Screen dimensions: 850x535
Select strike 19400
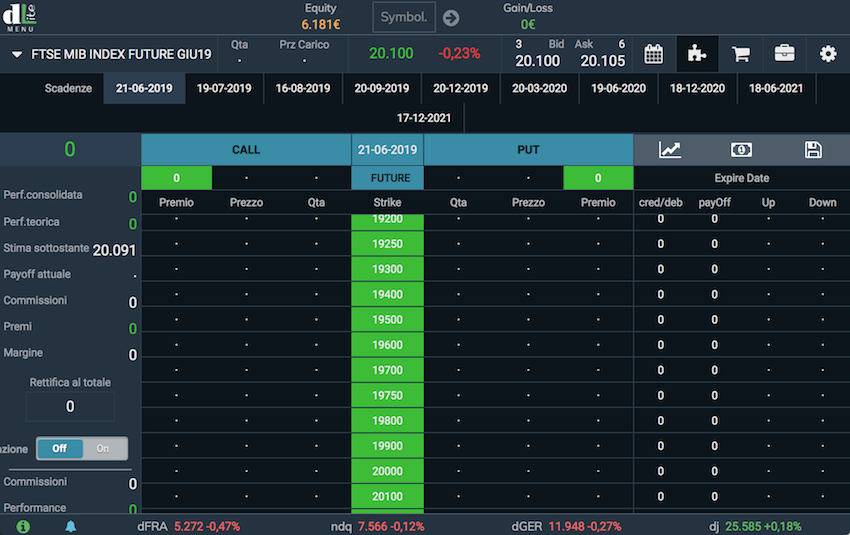388,294
